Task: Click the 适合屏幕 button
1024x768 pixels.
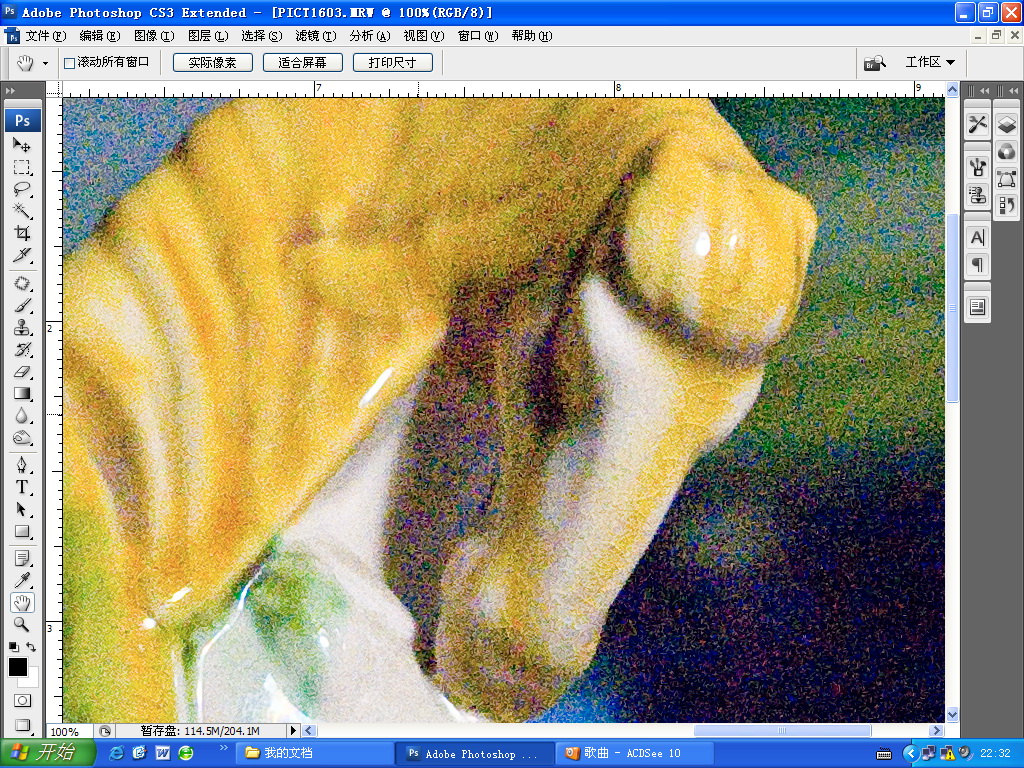Action: point(302,62)
